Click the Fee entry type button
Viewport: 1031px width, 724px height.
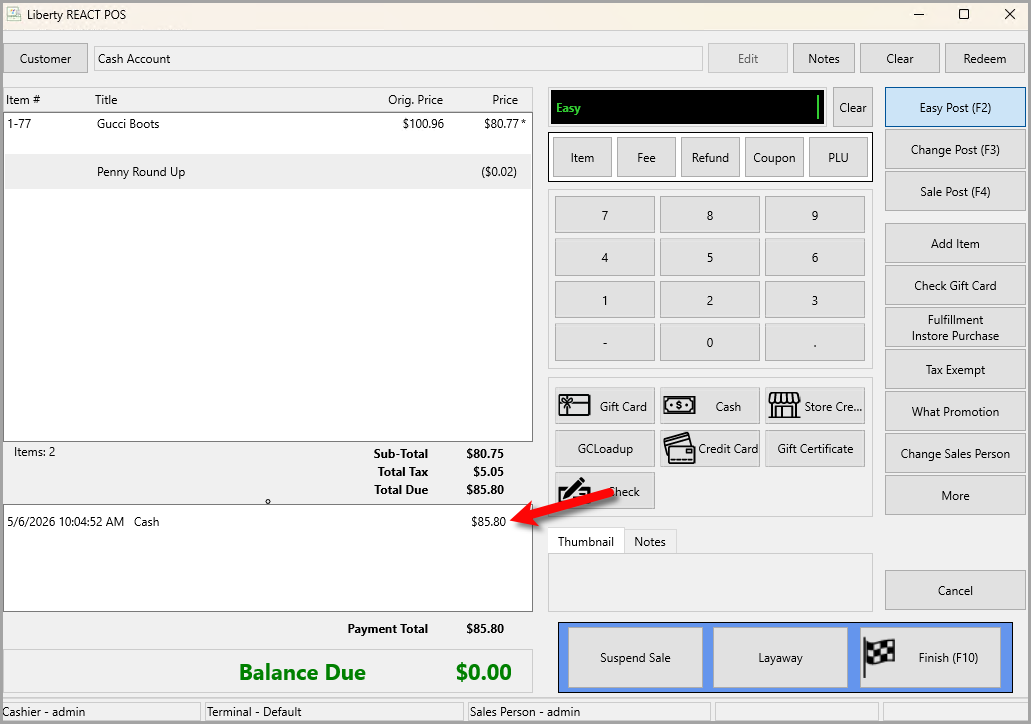point(646,157)
